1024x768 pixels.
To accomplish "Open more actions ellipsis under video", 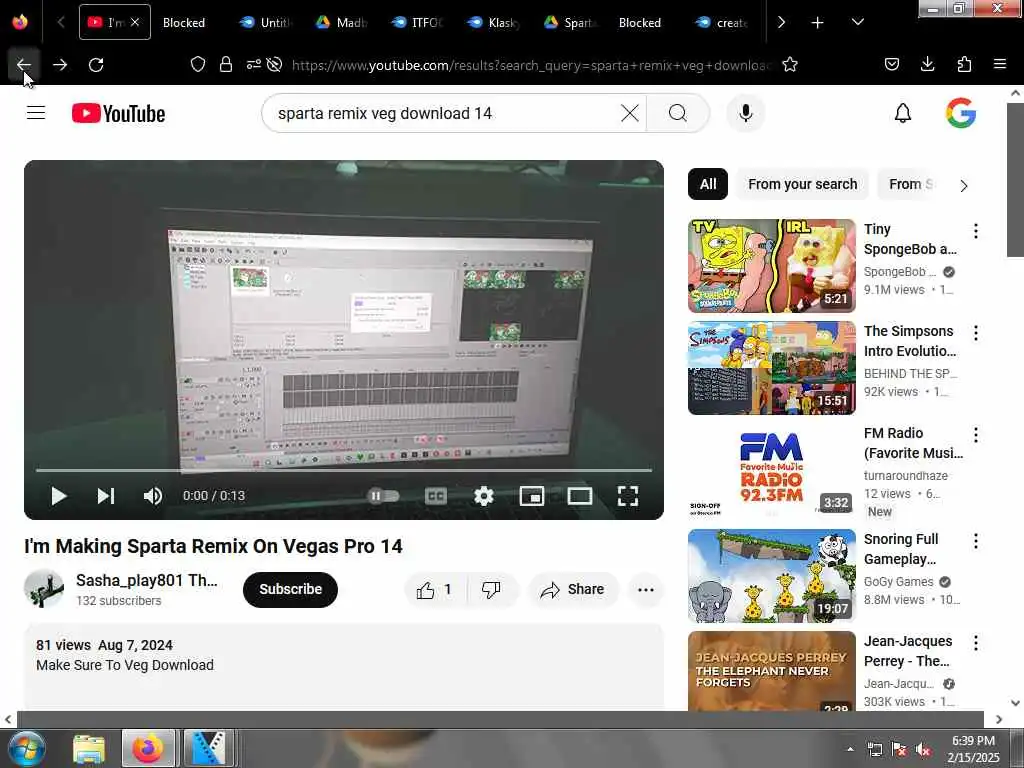I will [646, 590].
